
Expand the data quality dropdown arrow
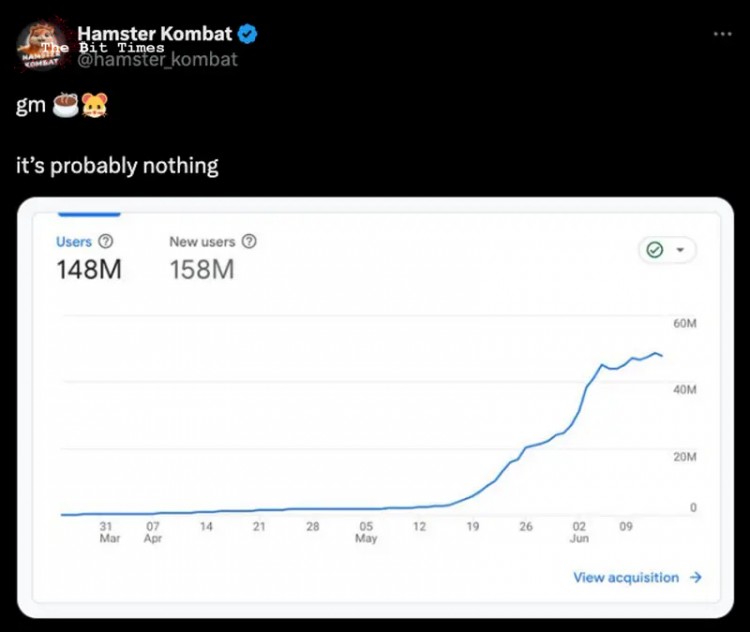(680, 250)
